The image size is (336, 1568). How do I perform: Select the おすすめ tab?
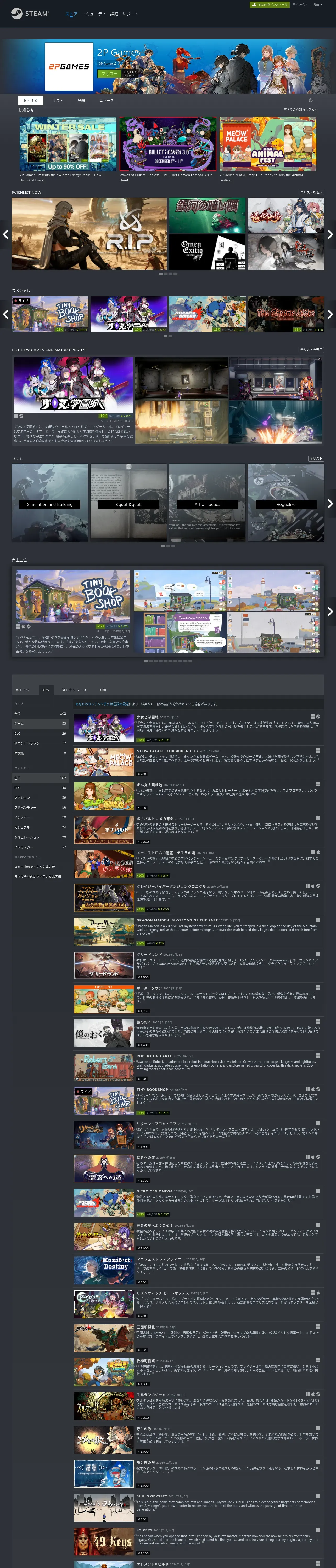coord(31,100)
